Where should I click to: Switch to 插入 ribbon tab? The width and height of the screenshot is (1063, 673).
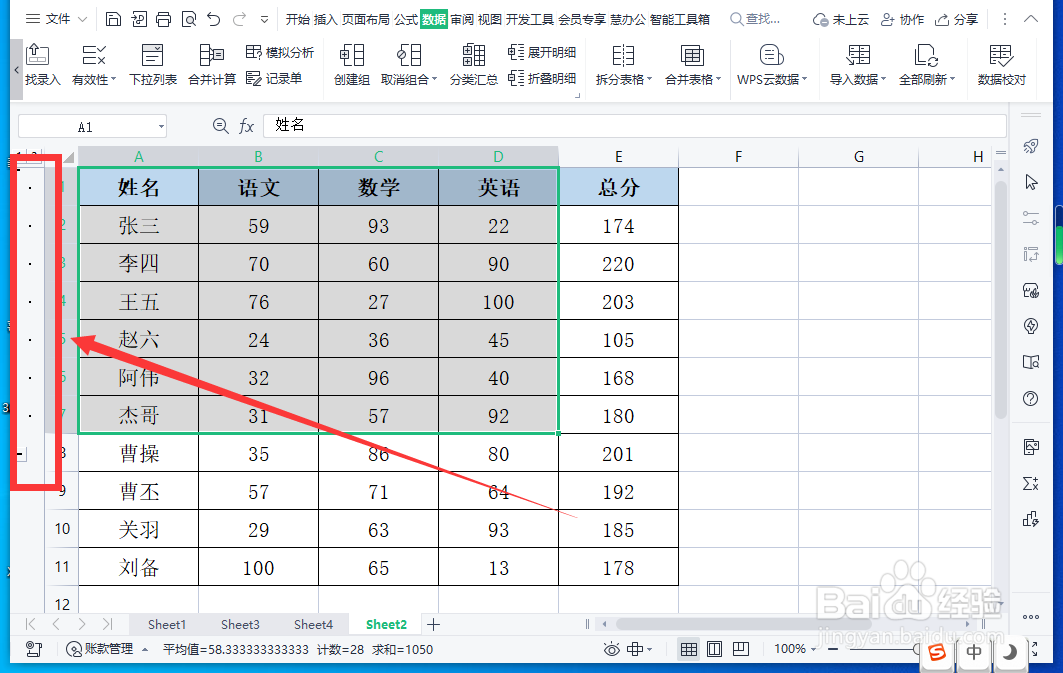pyautogui.click(x=325, y=19)
